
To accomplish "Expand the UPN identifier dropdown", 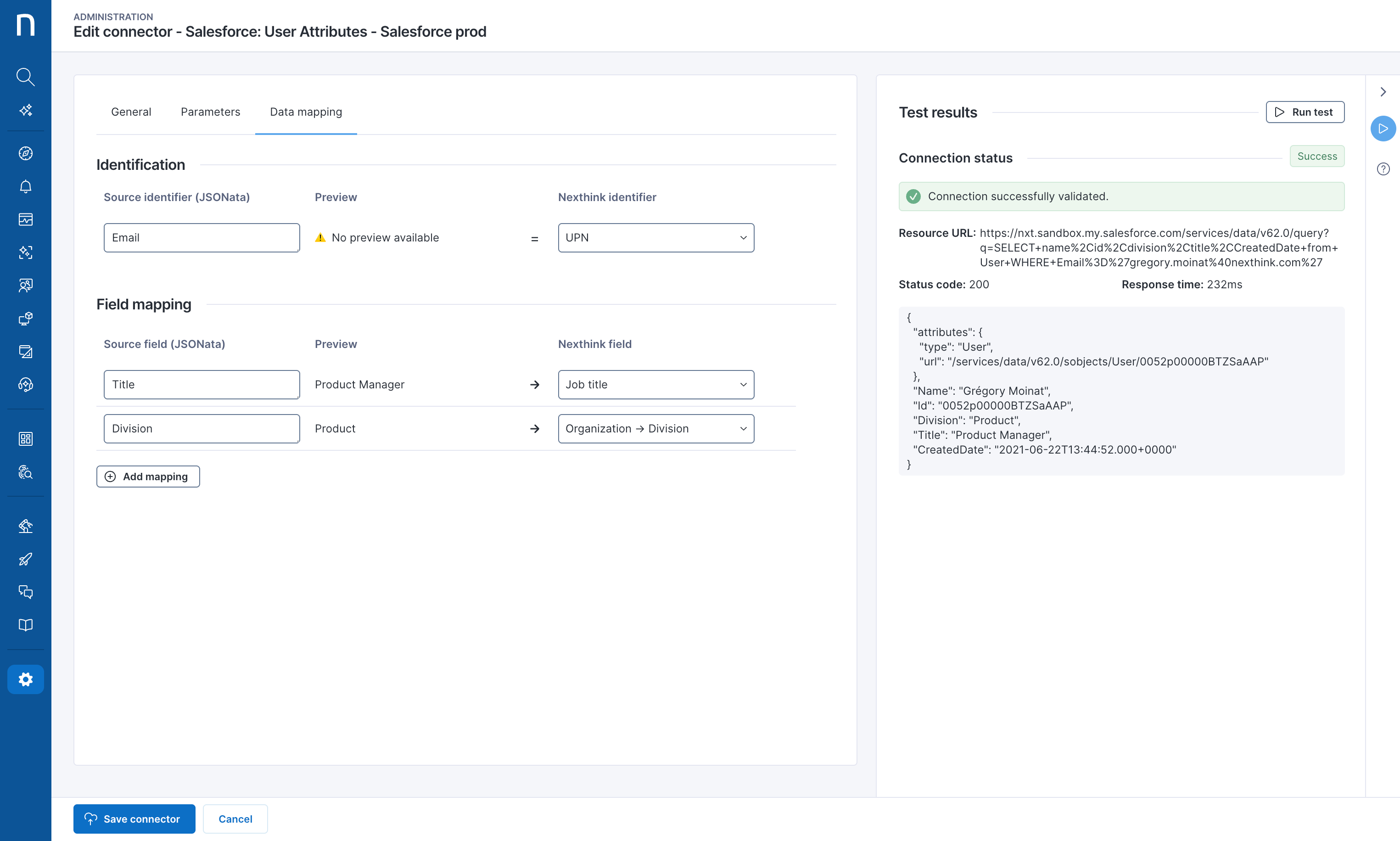I will click(655, 237).
